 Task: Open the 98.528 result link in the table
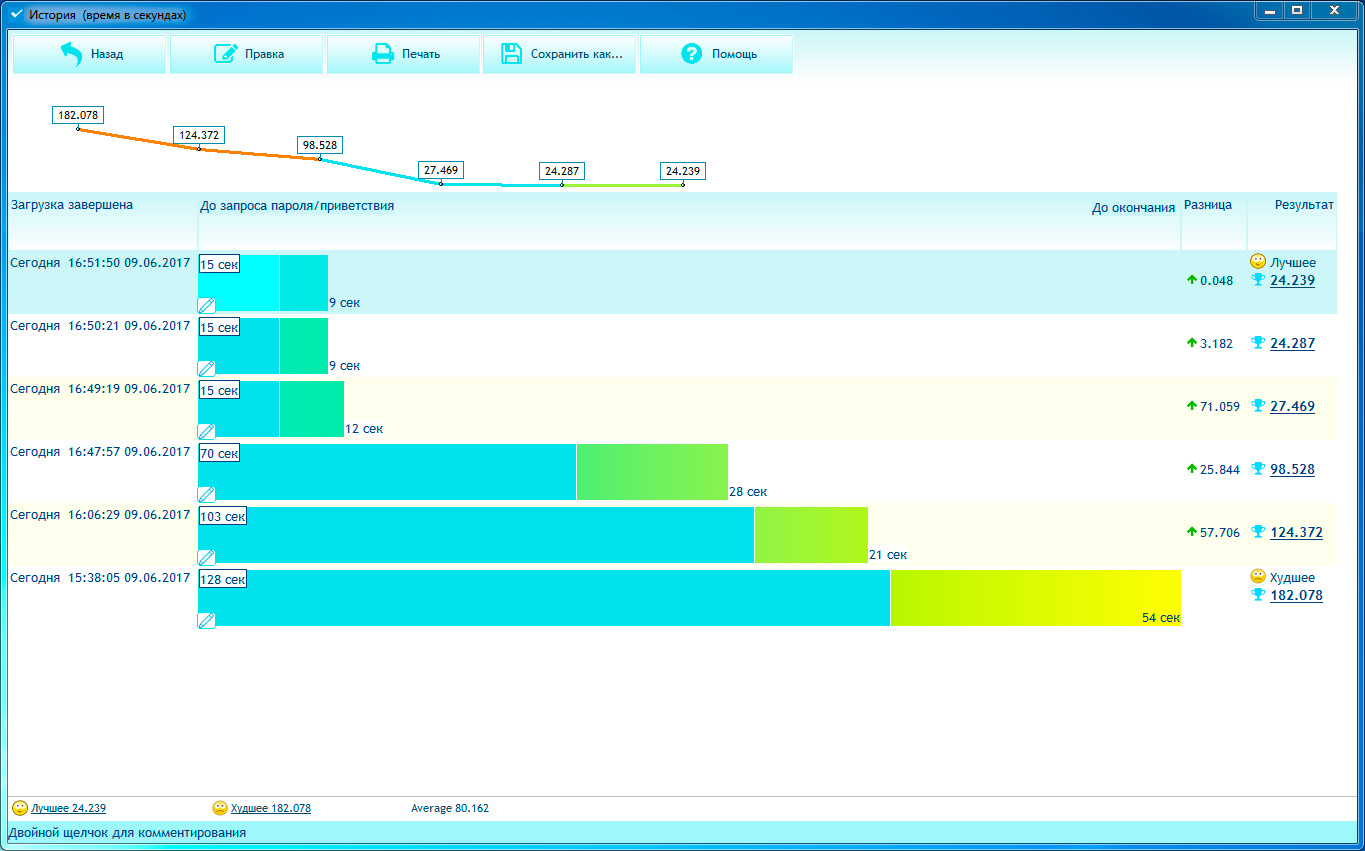tap(1292, 470)
